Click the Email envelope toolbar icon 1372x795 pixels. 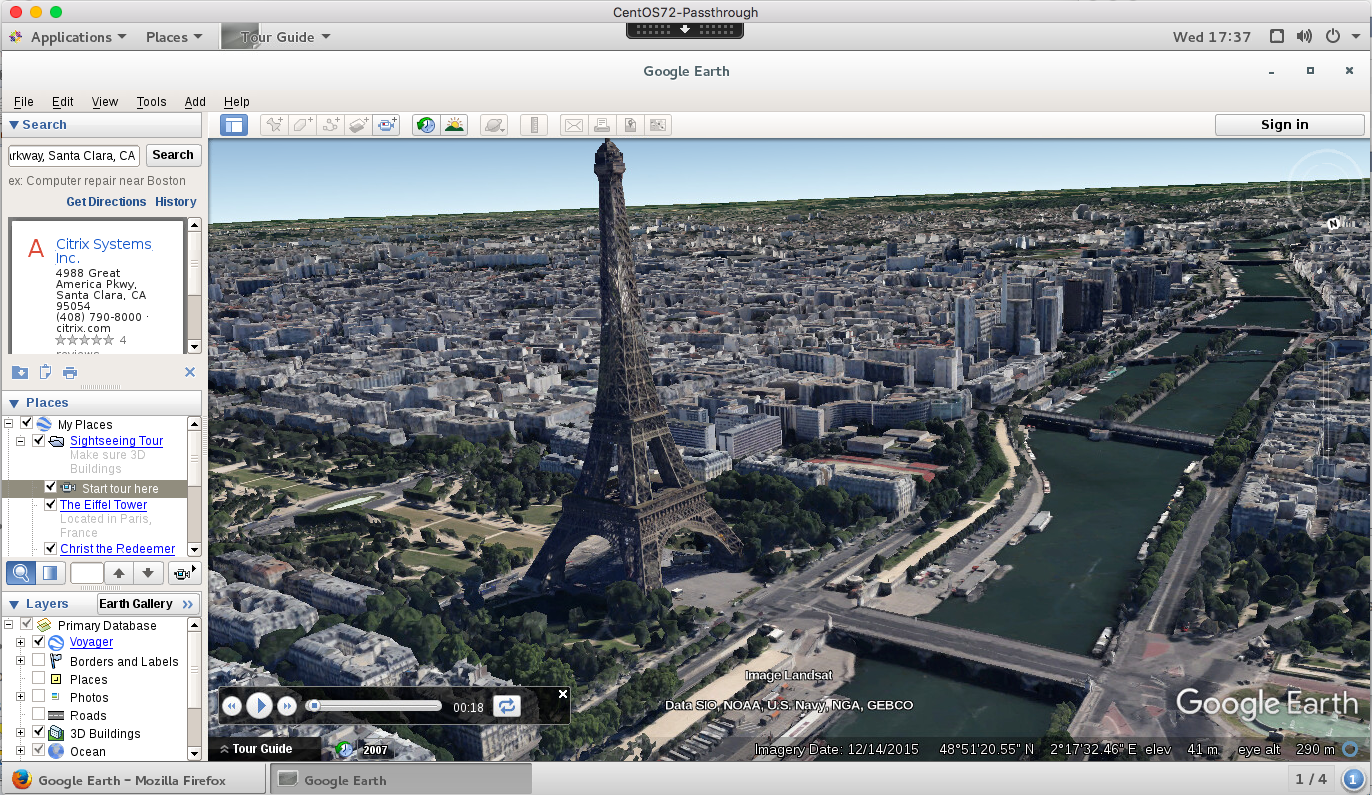[x=573, y=125]
